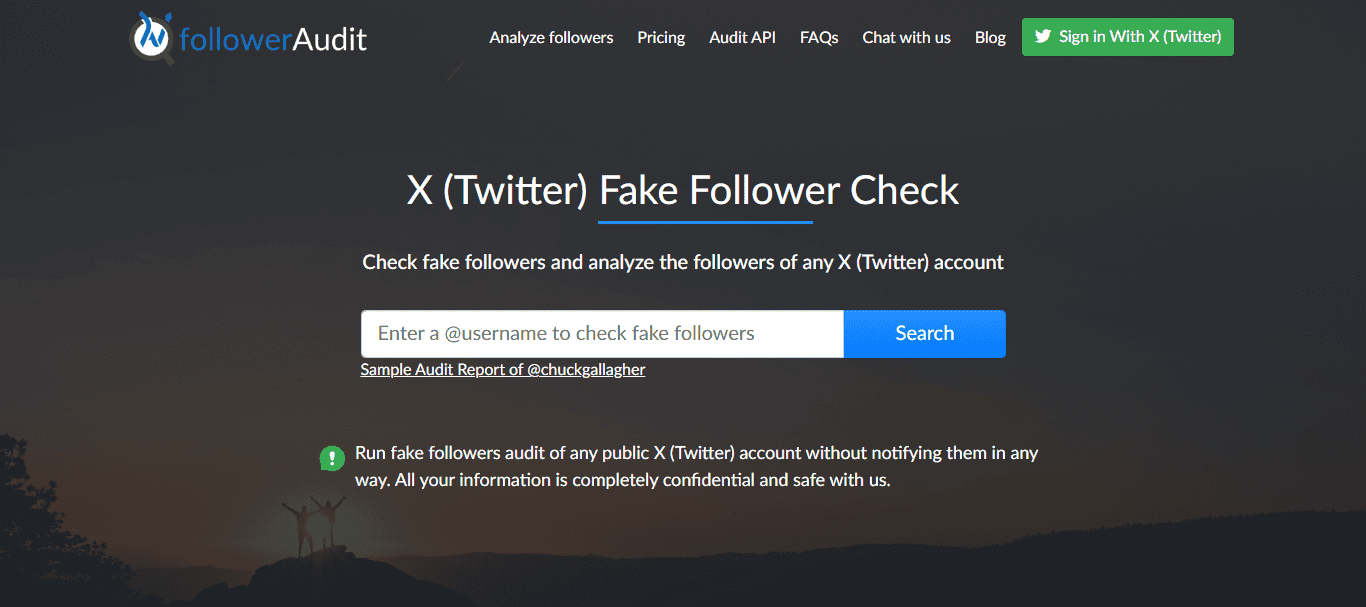Click the subtitle about checking fake followers
The height and width of the screenshot is (607, 1366).
pos(683,262)
